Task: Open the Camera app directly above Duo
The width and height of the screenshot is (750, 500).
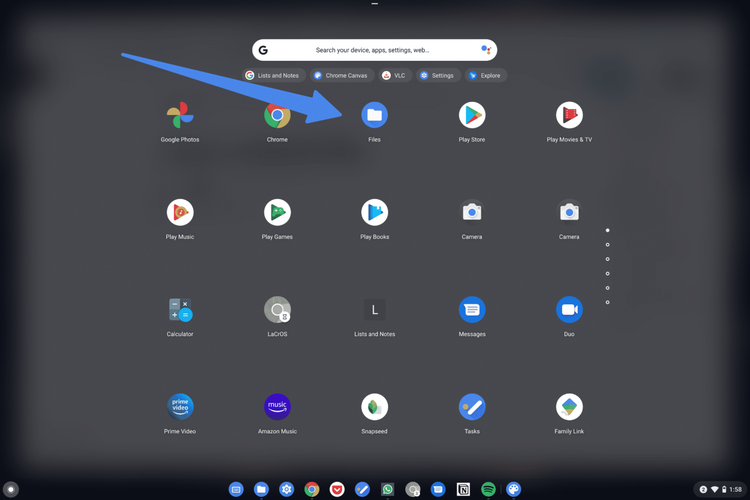Action: tap(569, 212)
